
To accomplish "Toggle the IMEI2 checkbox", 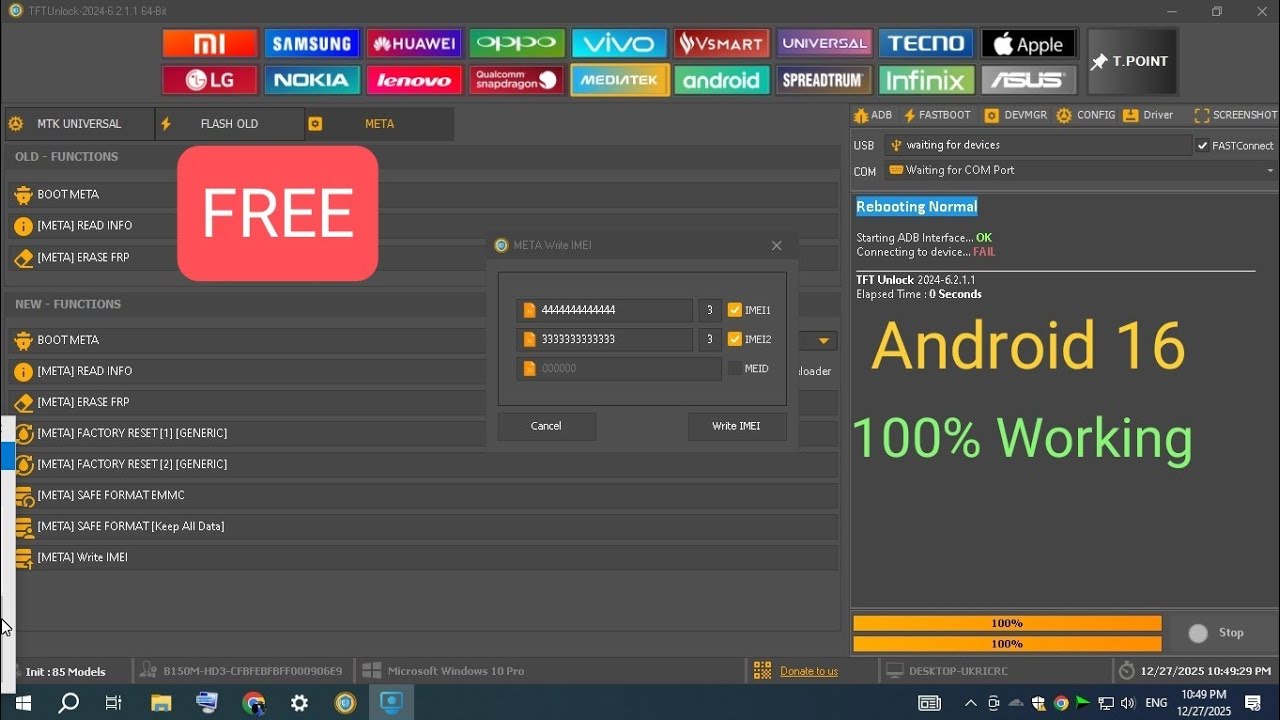I will (x=735, y=339).
